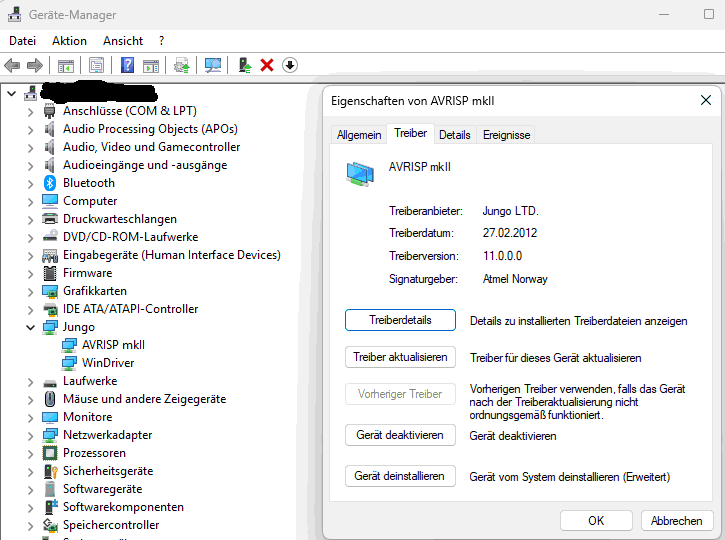Switch to the Ereignisse tab
Screen dimensions: 725x540
coord(506,135)
